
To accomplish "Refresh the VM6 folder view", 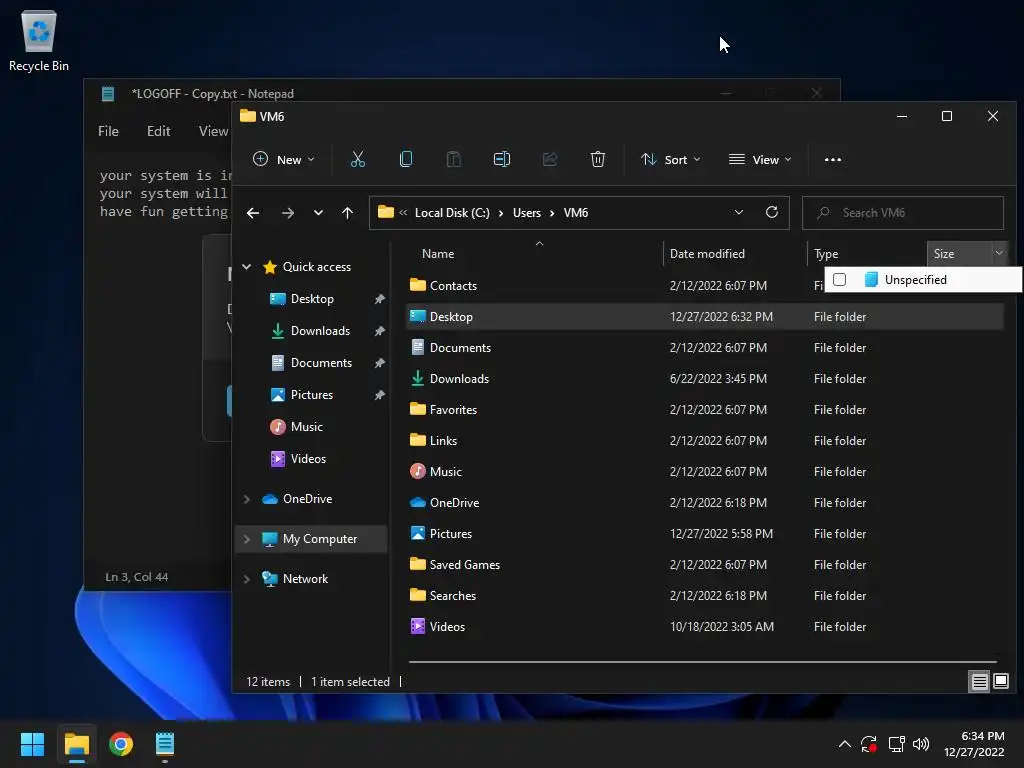I will [x=771, y=212].
